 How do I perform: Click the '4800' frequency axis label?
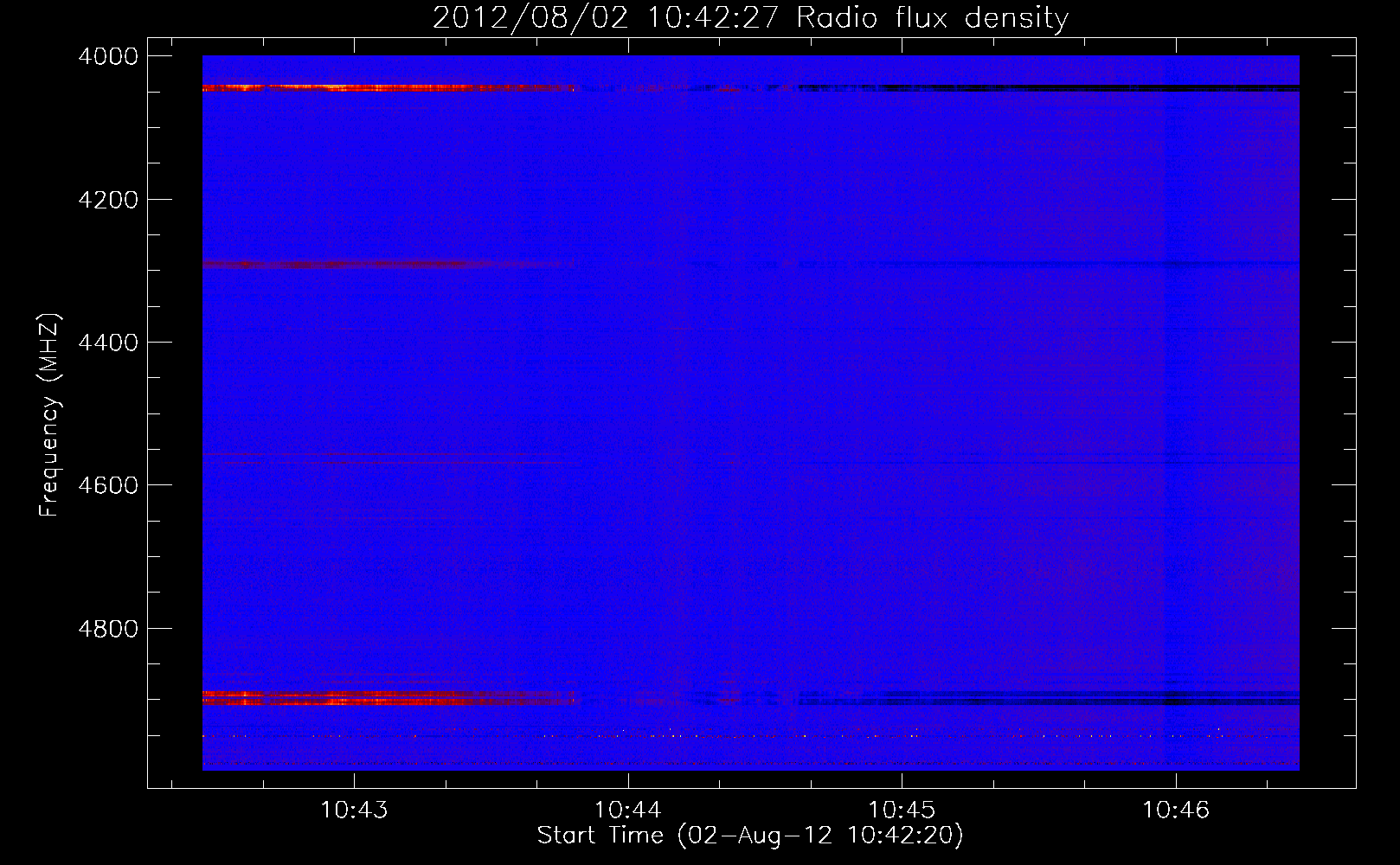(108, 629)
